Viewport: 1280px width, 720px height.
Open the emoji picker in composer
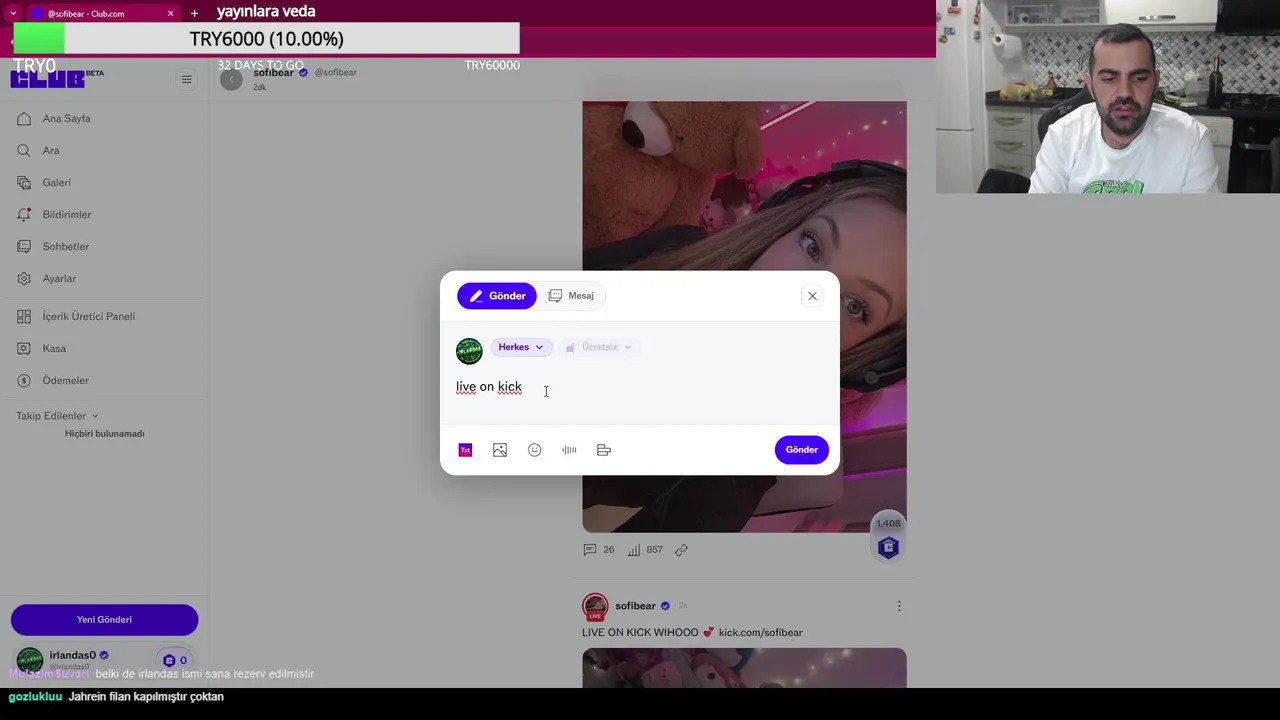(534, 450)
